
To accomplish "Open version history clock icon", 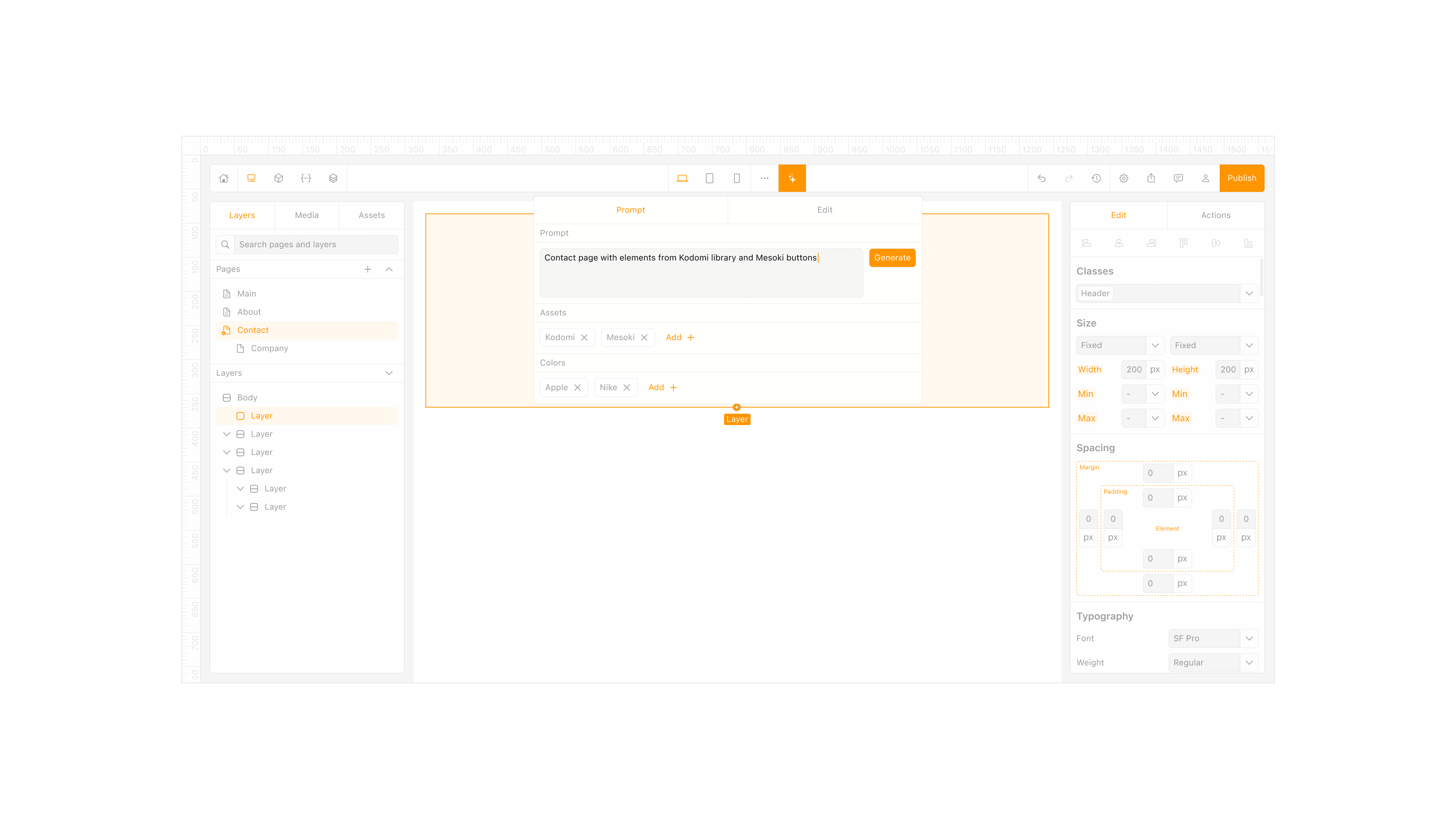I will (1096, 178).
